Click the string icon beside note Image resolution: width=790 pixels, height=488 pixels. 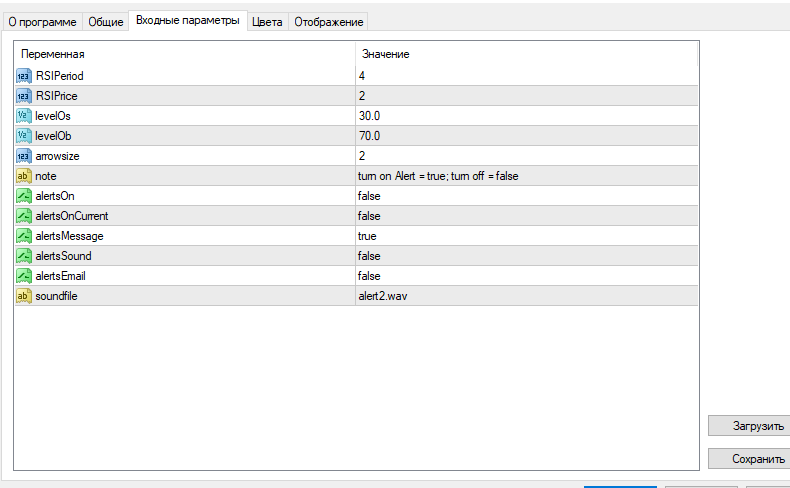pyautogui.click(x=24, y=176)
